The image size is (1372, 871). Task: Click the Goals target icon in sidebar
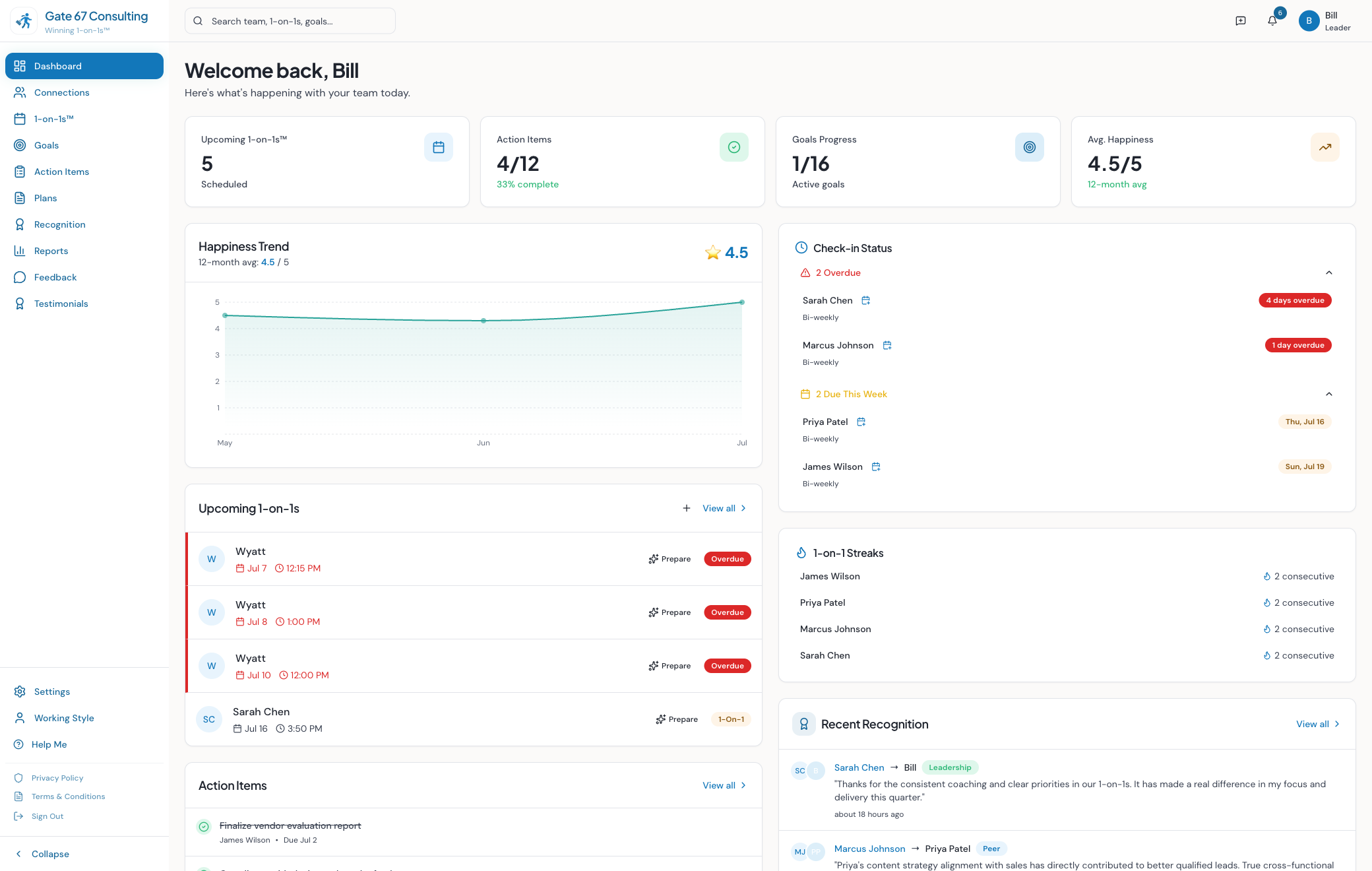pos(20,145)
